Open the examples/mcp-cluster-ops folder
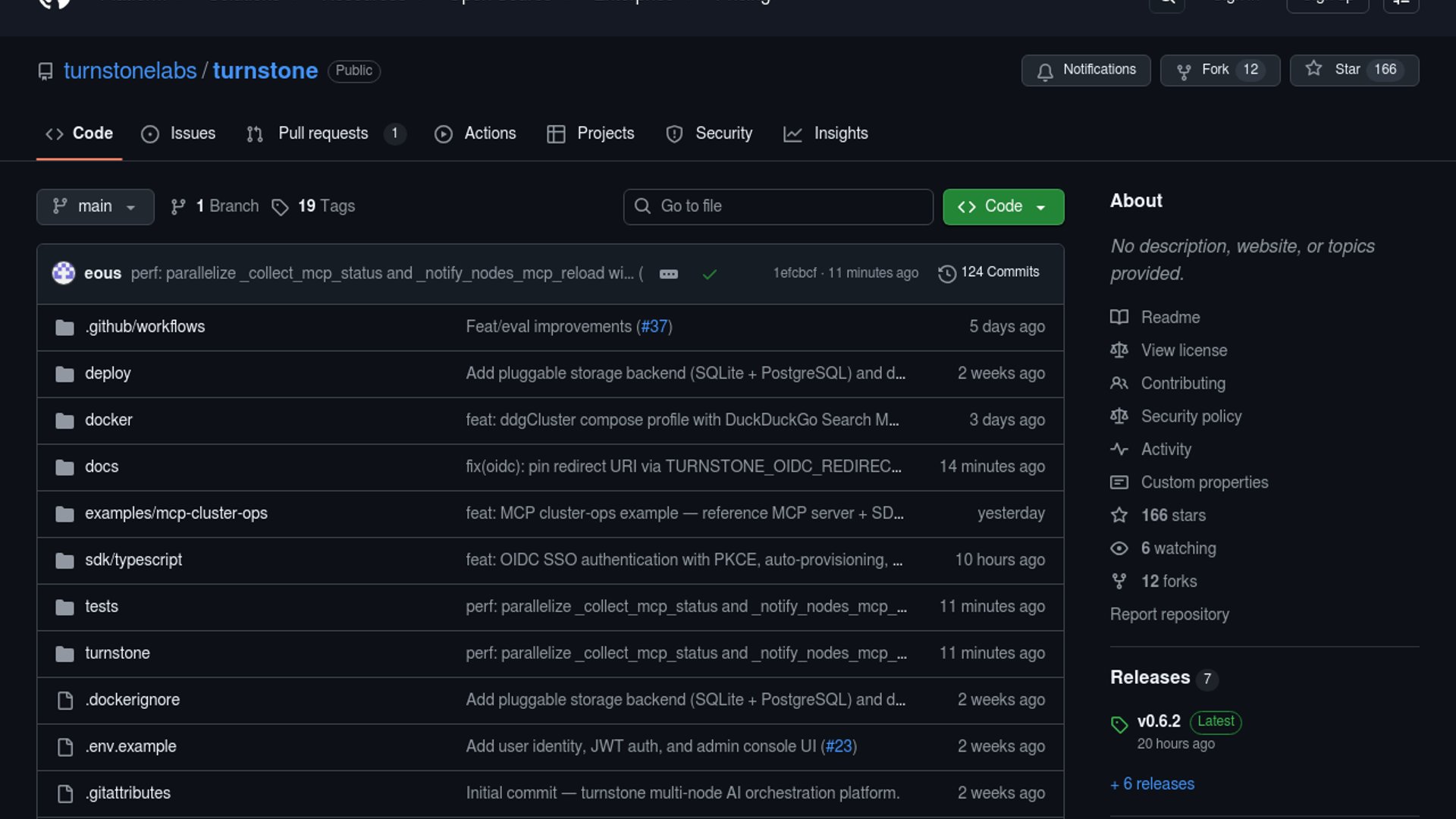Screen dimensions: 1456x819 [x=176, y=513]
